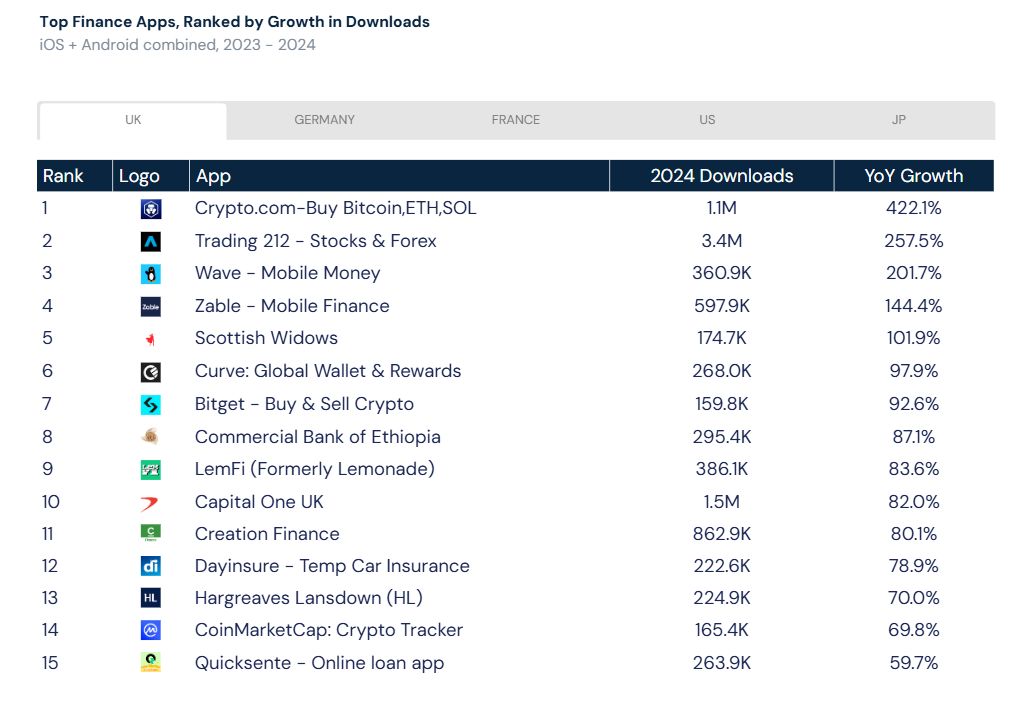Click the 268.0K downloads value
The image size is (1033, 715).
(722, 371)
